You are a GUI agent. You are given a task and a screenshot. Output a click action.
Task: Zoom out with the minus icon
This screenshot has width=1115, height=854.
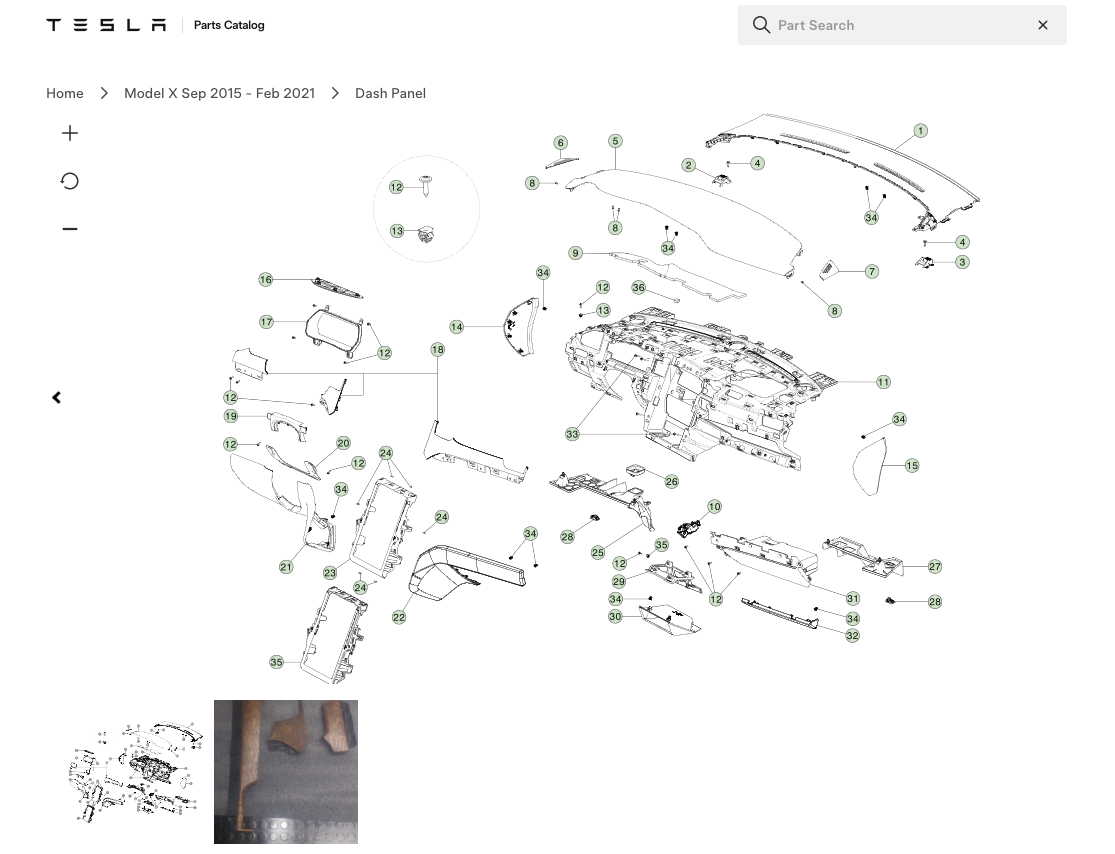[x=70, y=229]
